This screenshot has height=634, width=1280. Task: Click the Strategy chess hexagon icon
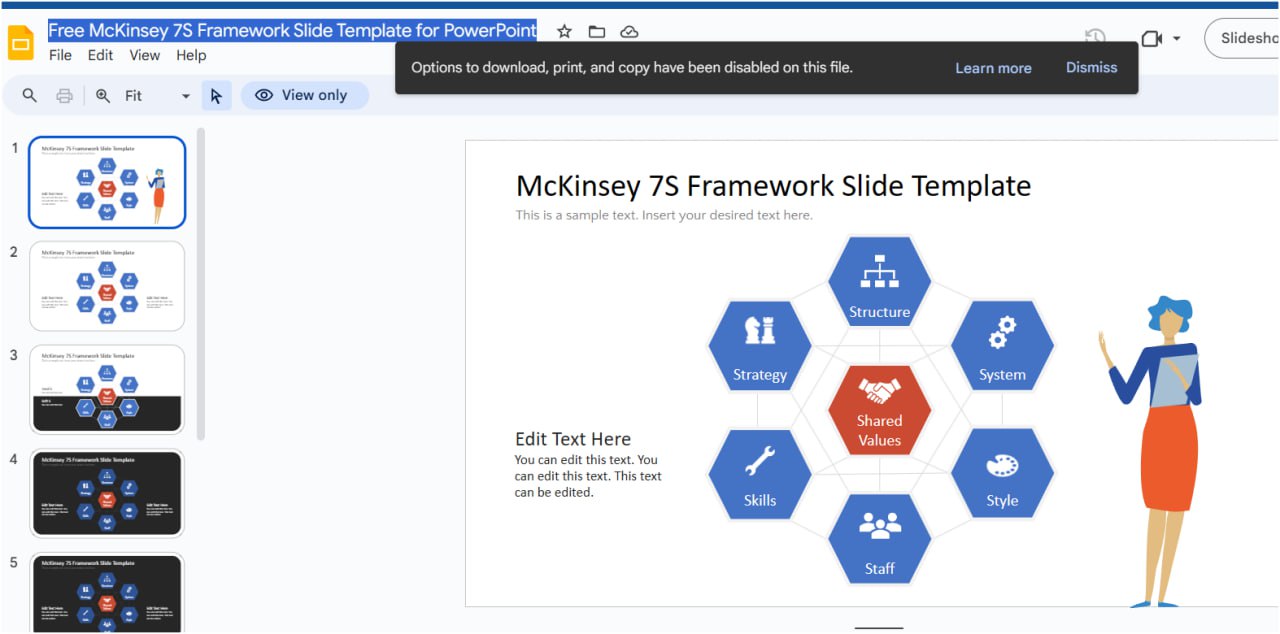click(759, 345)
